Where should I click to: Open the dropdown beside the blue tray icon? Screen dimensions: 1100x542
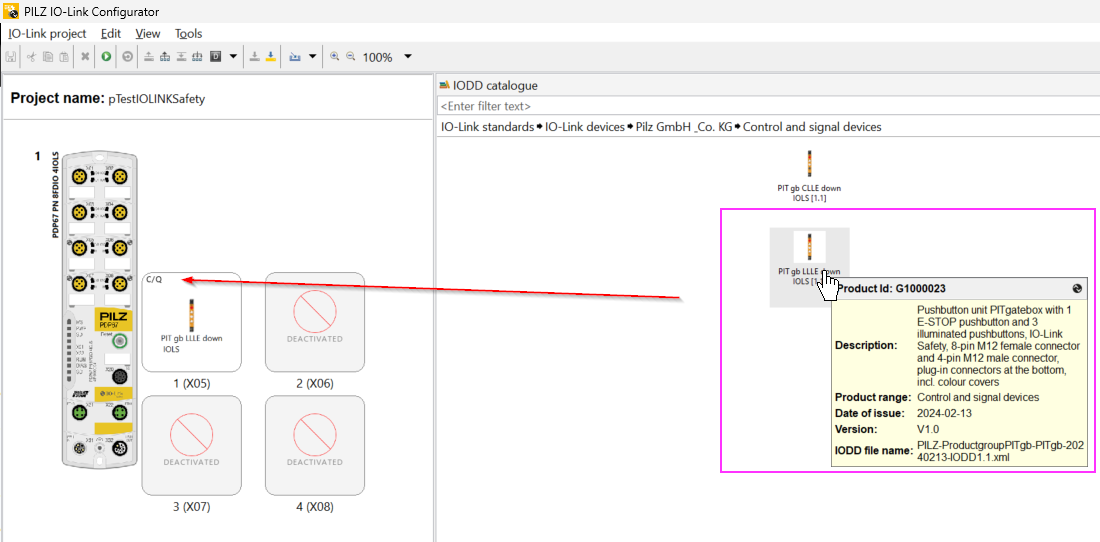coord(313,57)
